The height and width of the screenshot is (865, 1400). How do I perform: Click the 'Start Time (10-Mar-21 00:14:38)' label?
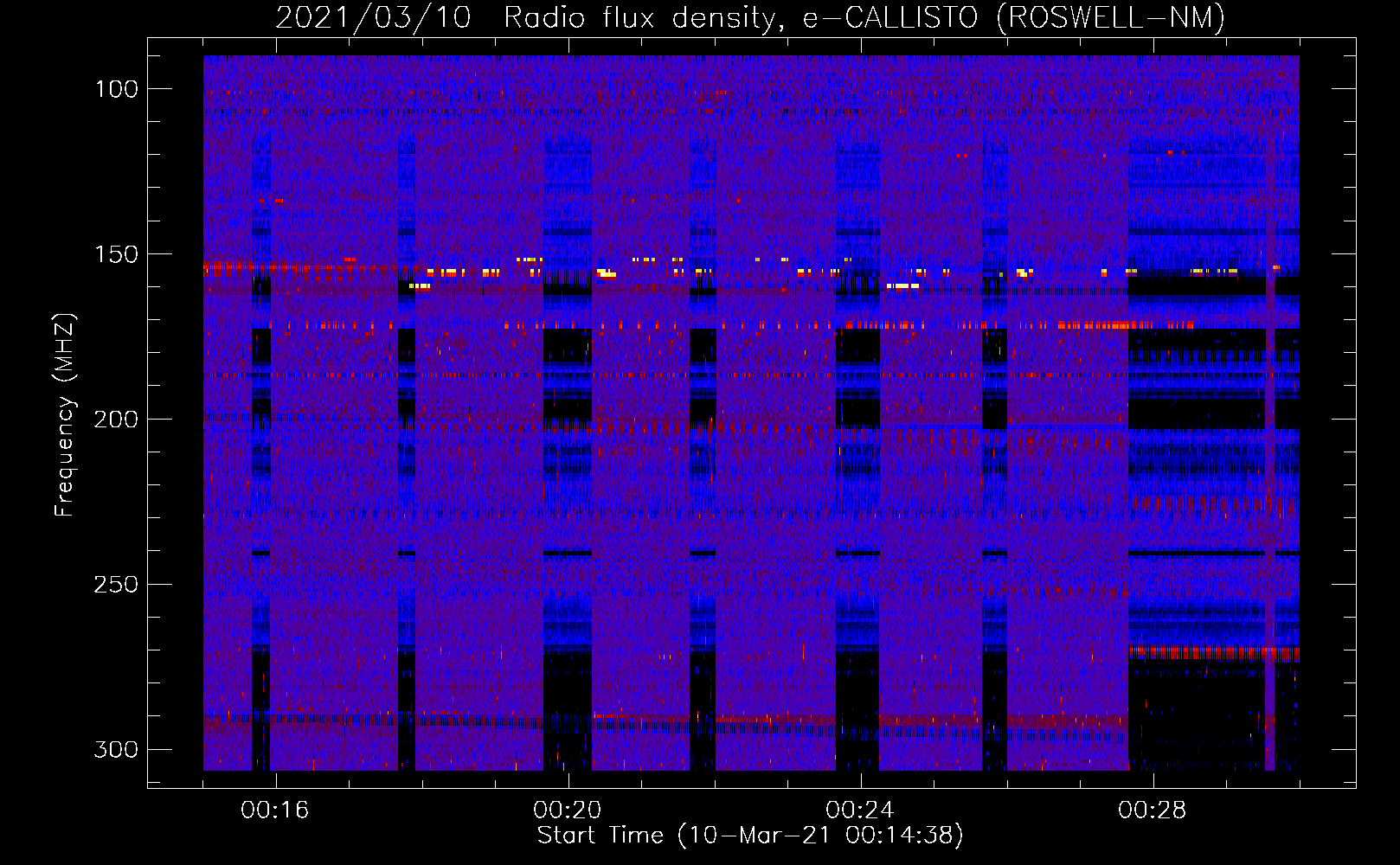coord(750,836)
